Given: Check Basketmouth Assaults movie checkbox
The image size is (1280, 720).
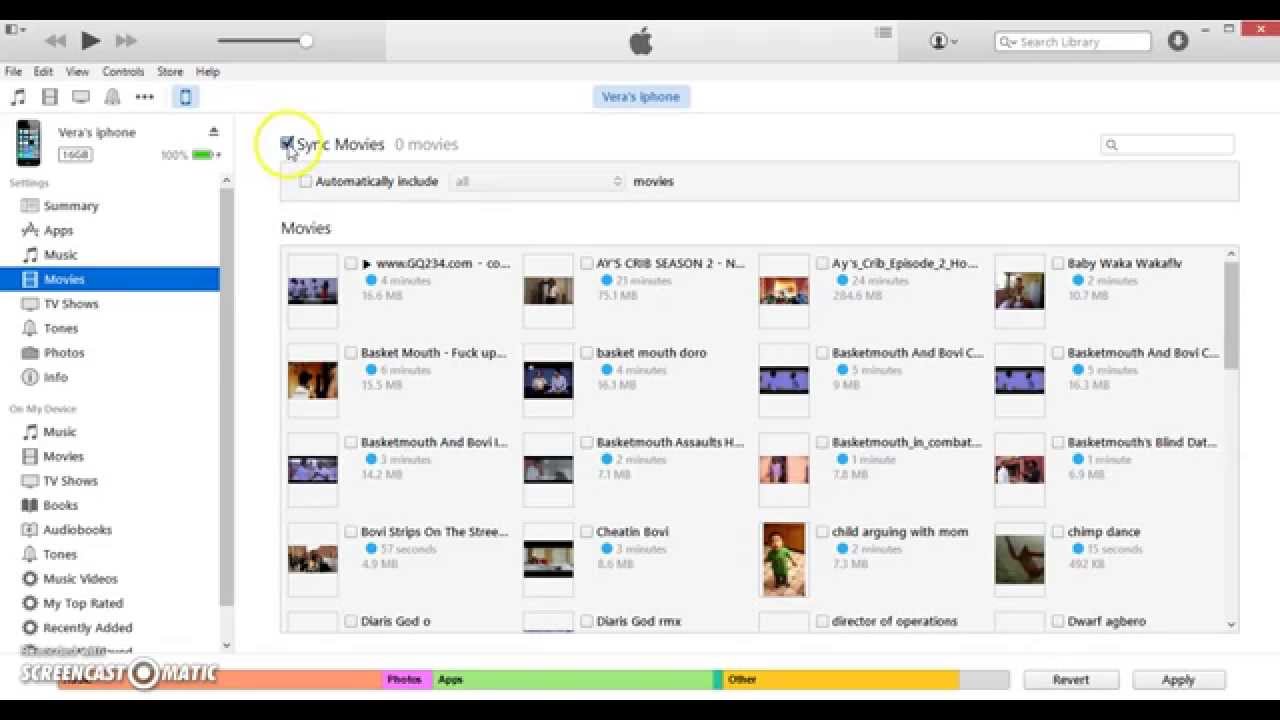Looking at the screenshot, I should pyautogui.click(x=587, y=442).
